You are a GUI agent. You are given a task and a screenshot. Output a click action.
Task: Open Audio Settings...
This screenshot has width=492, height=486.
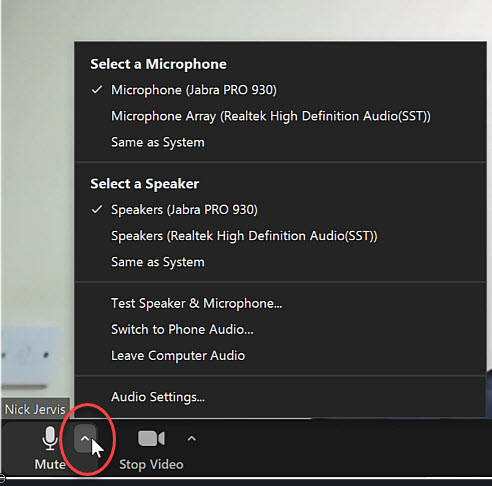(158, 397)
